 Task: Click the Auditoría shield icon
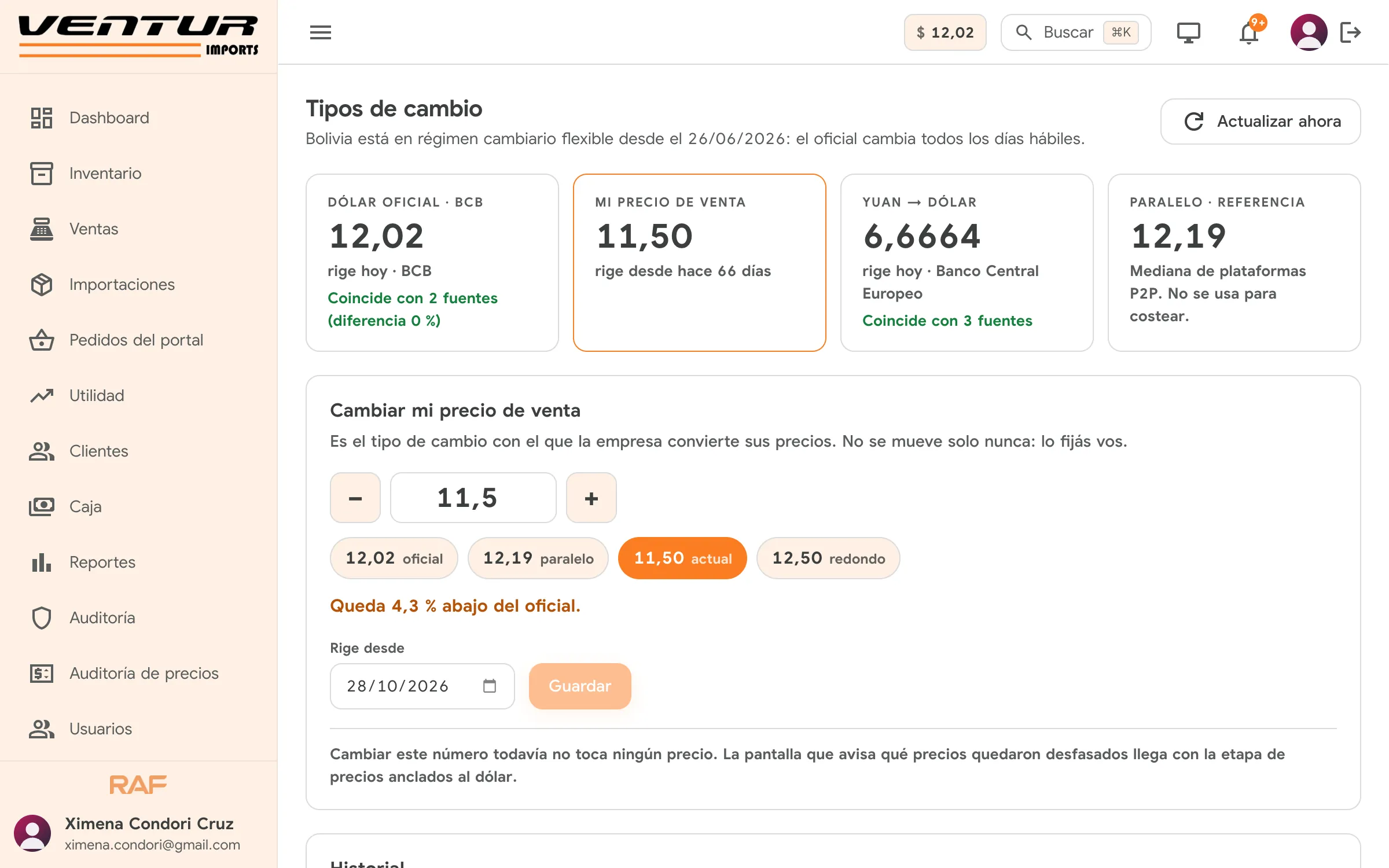[x=42, y=618]
